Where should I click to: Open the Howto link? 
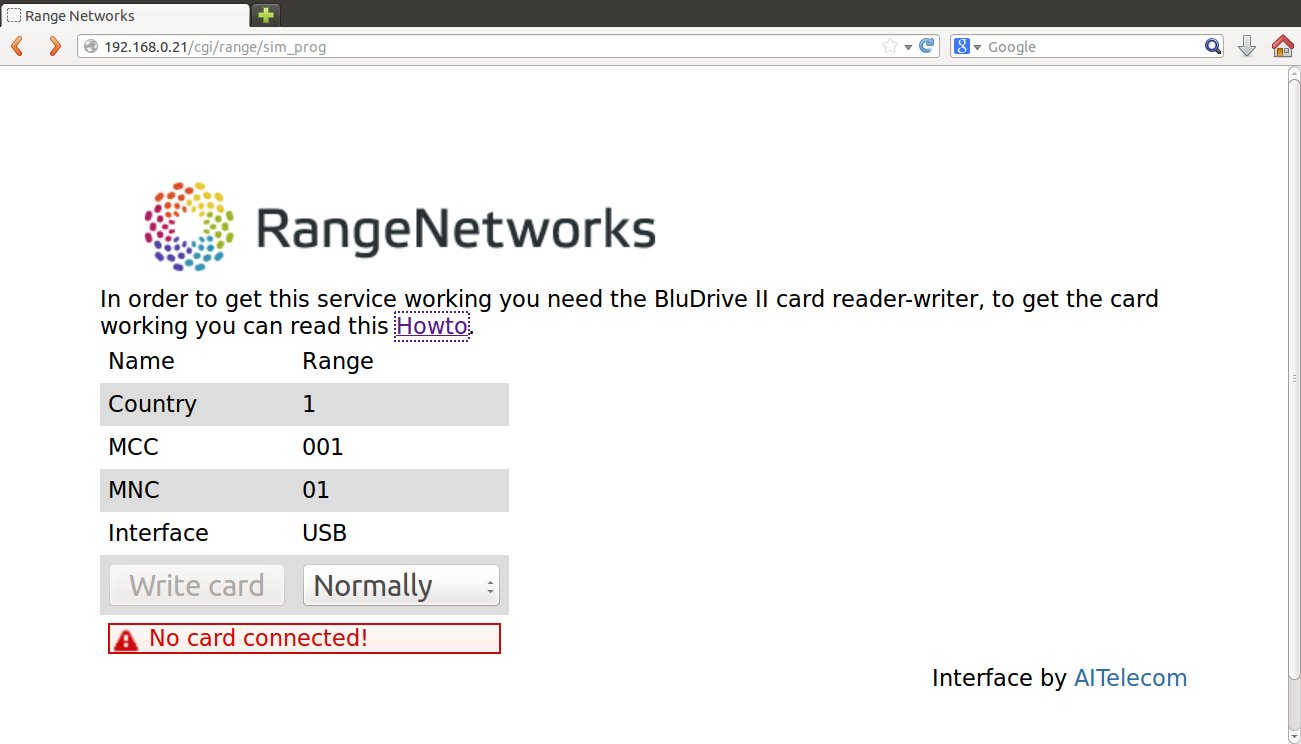431,326
